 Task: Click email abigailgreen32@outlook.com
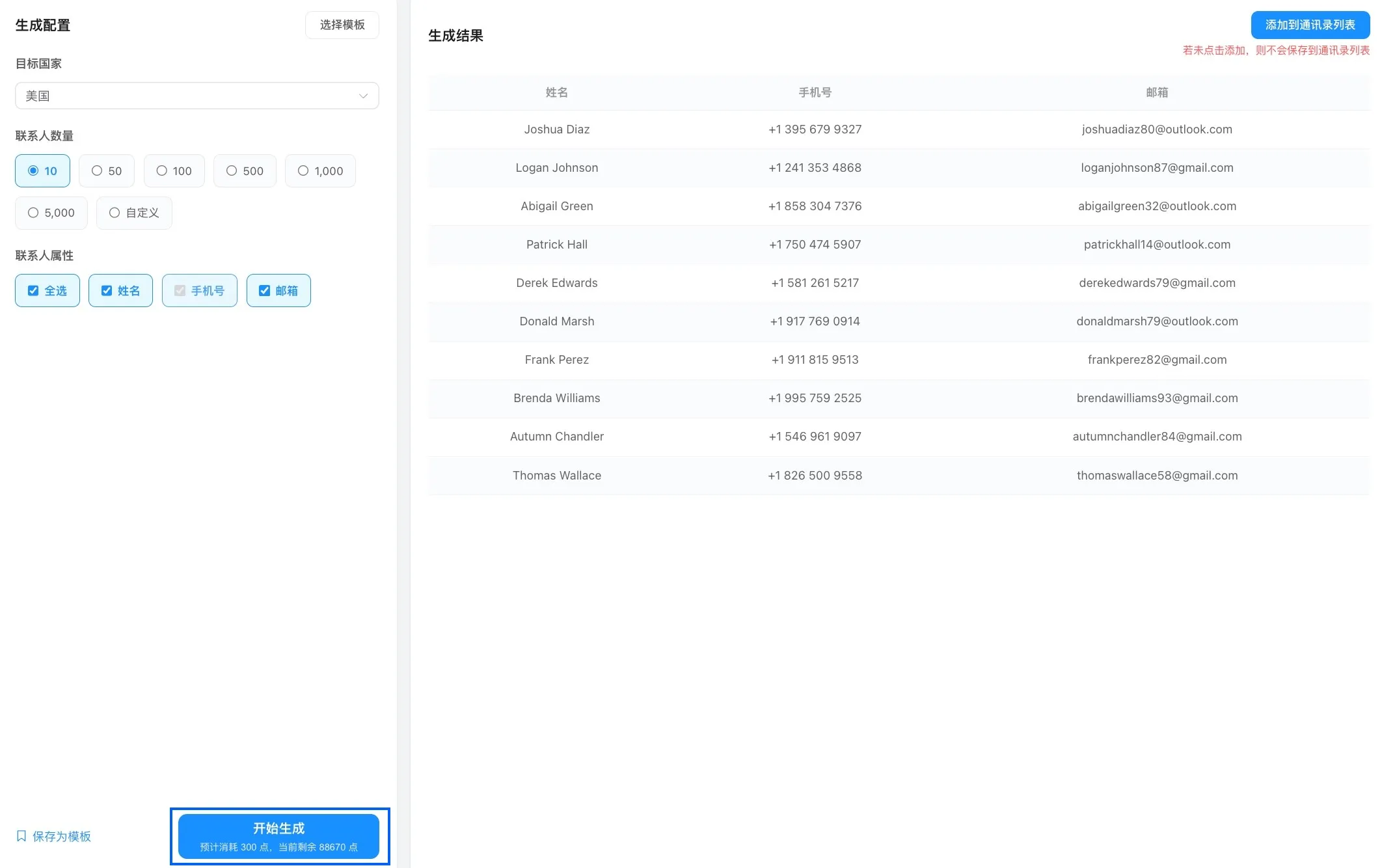point(1157,206)
